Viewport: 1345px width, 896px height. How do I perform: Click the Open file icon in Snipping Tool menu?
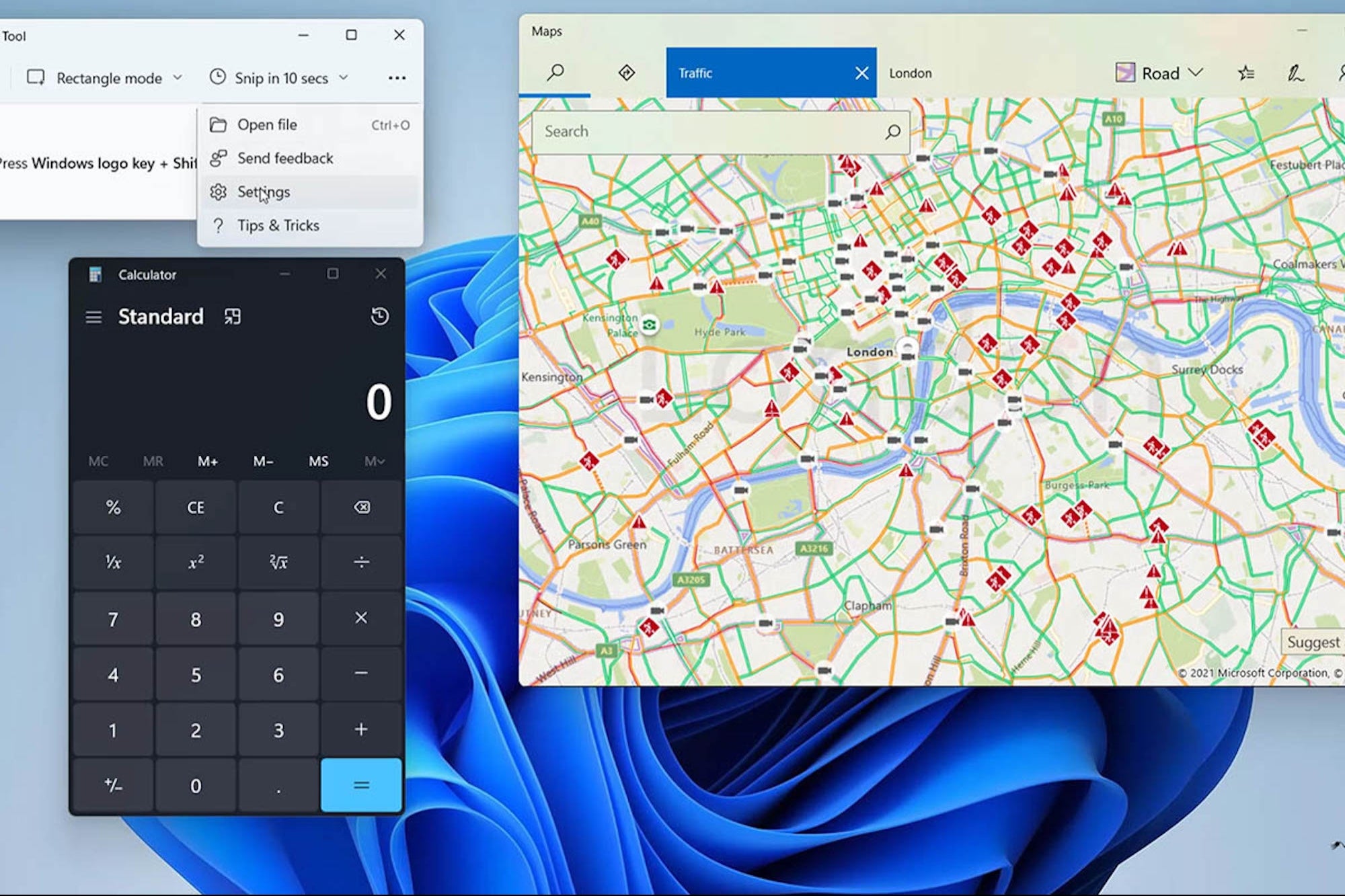point(219,124)
